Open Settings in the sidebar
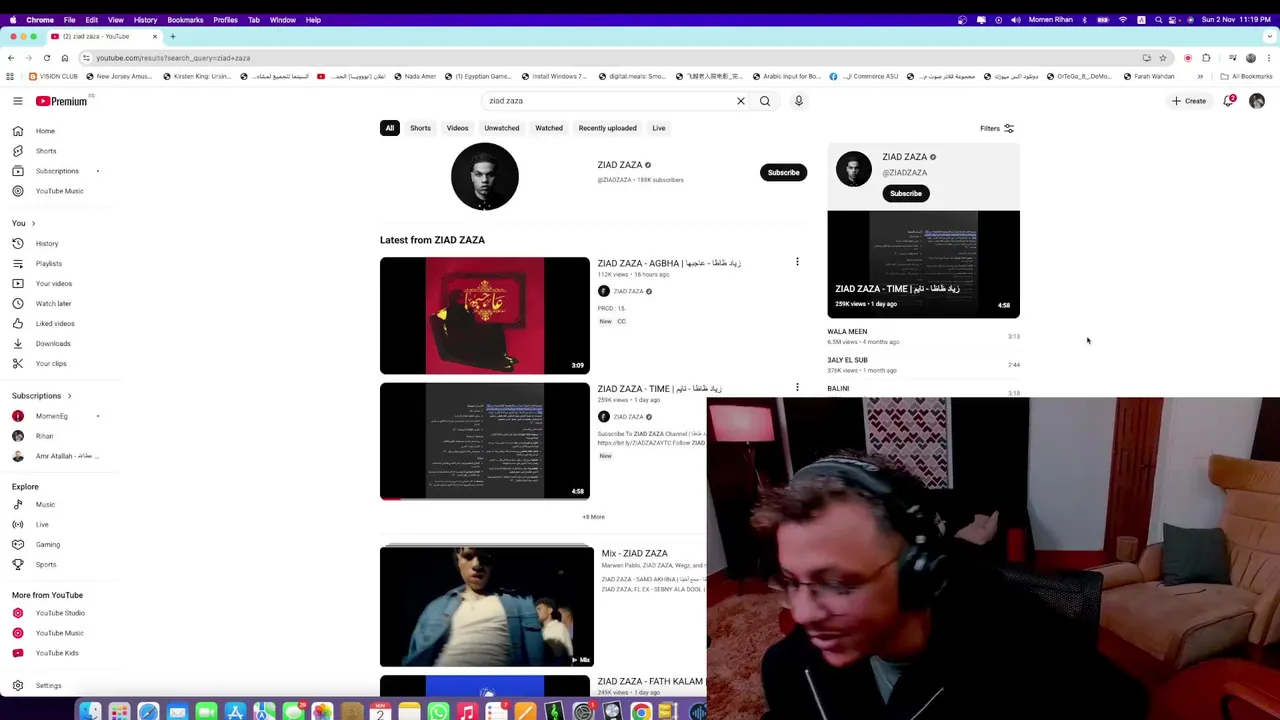This screenshot has height=720, width=1280. (x=48, y=685)
